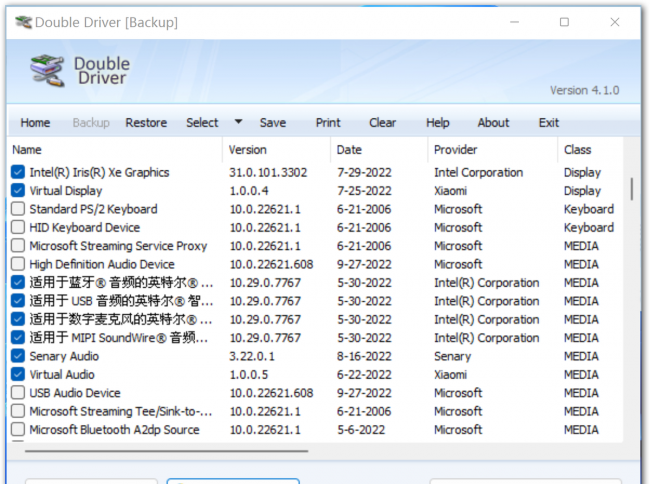Select High Definition Audio Device row name
Screen dimensions: 650x484
coord(102,264)
